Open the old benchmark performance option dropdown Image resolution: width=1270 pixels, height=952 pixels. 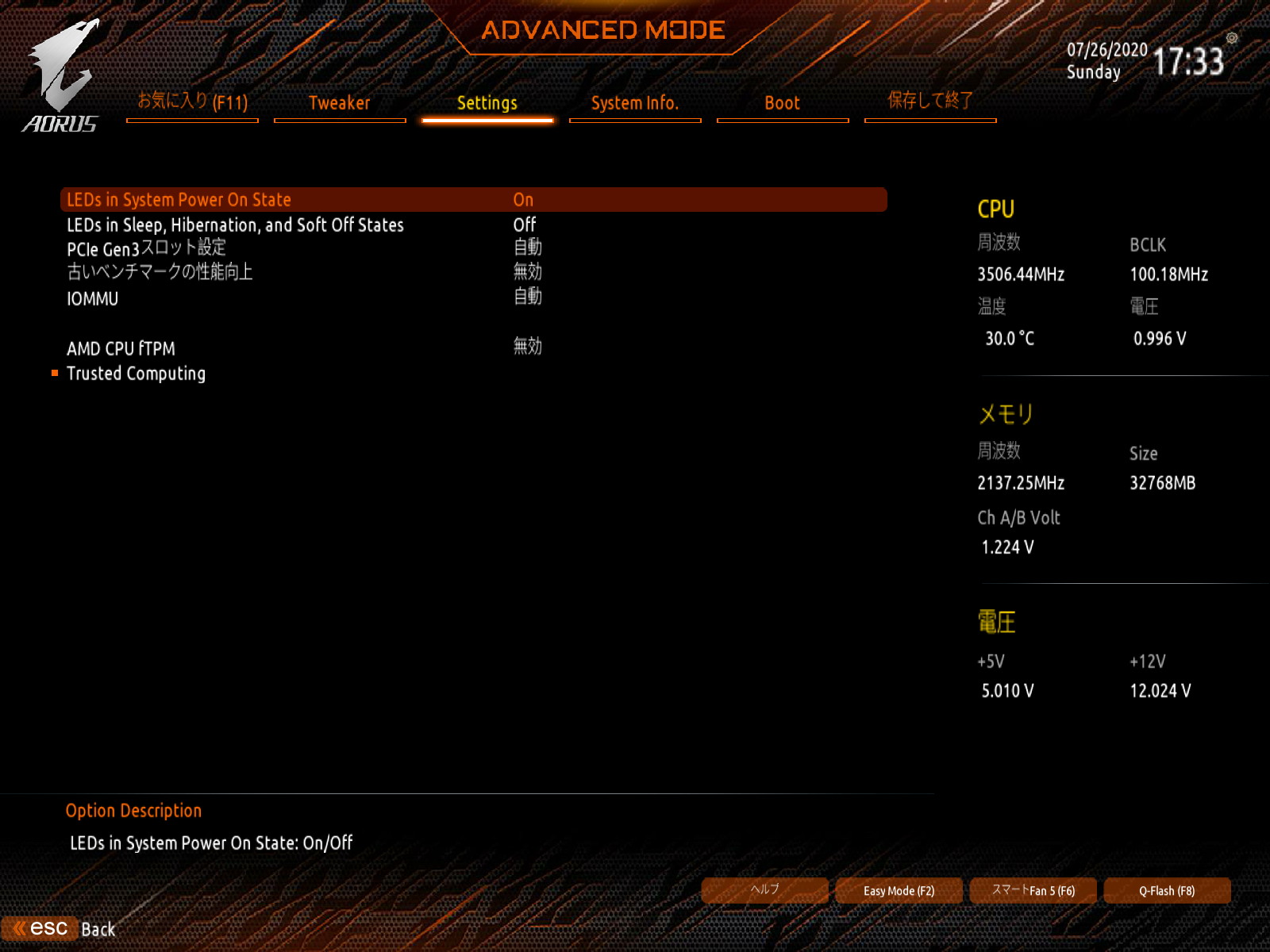coord(527,272)
